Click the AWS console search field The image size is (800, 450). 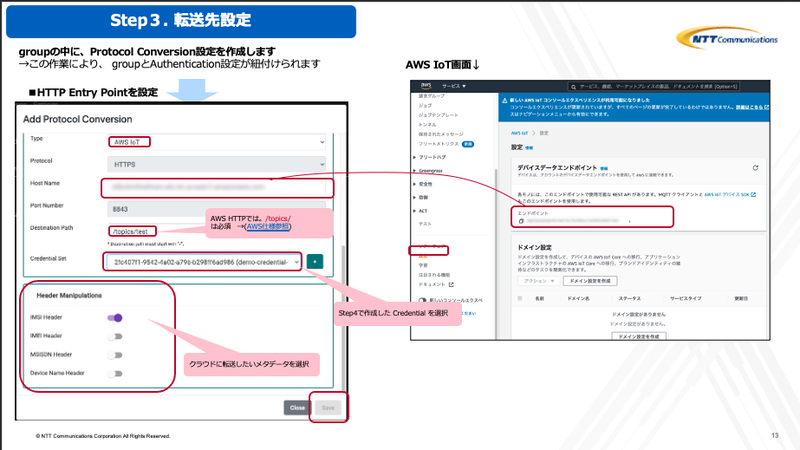(x=654, y=87)
